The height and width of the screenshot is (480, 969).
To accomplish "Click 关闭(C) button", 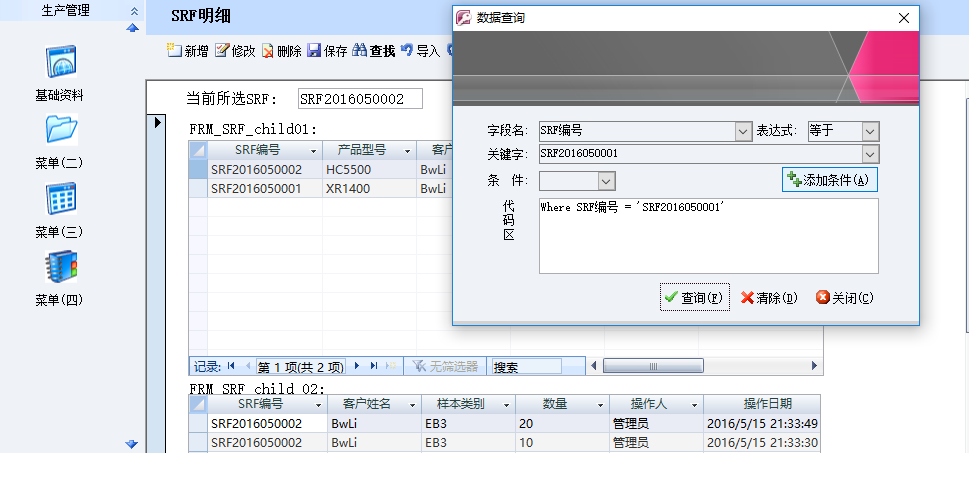I will pos(845,298).
